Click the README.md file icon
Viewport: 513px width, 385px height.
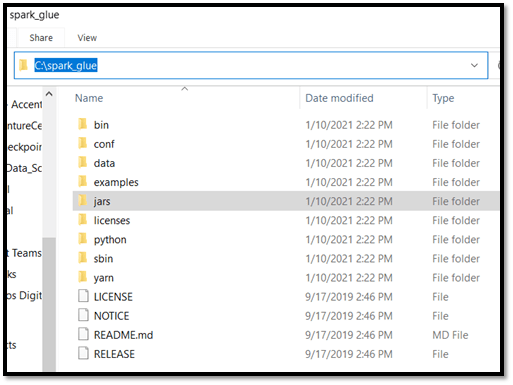(83, 334)
